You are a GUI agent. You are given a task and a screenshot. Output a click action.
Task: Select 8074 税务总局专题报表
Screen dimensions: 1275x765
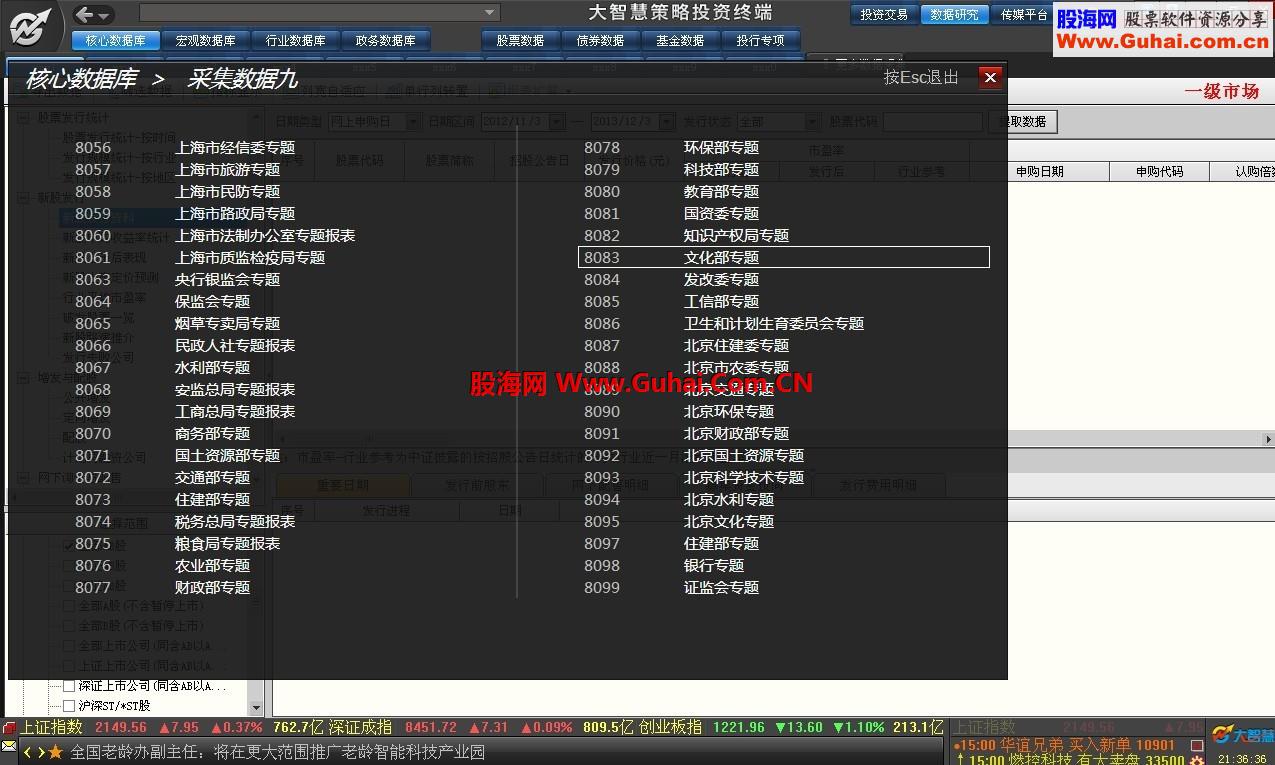pyautogui.click(x=185, y=521)
